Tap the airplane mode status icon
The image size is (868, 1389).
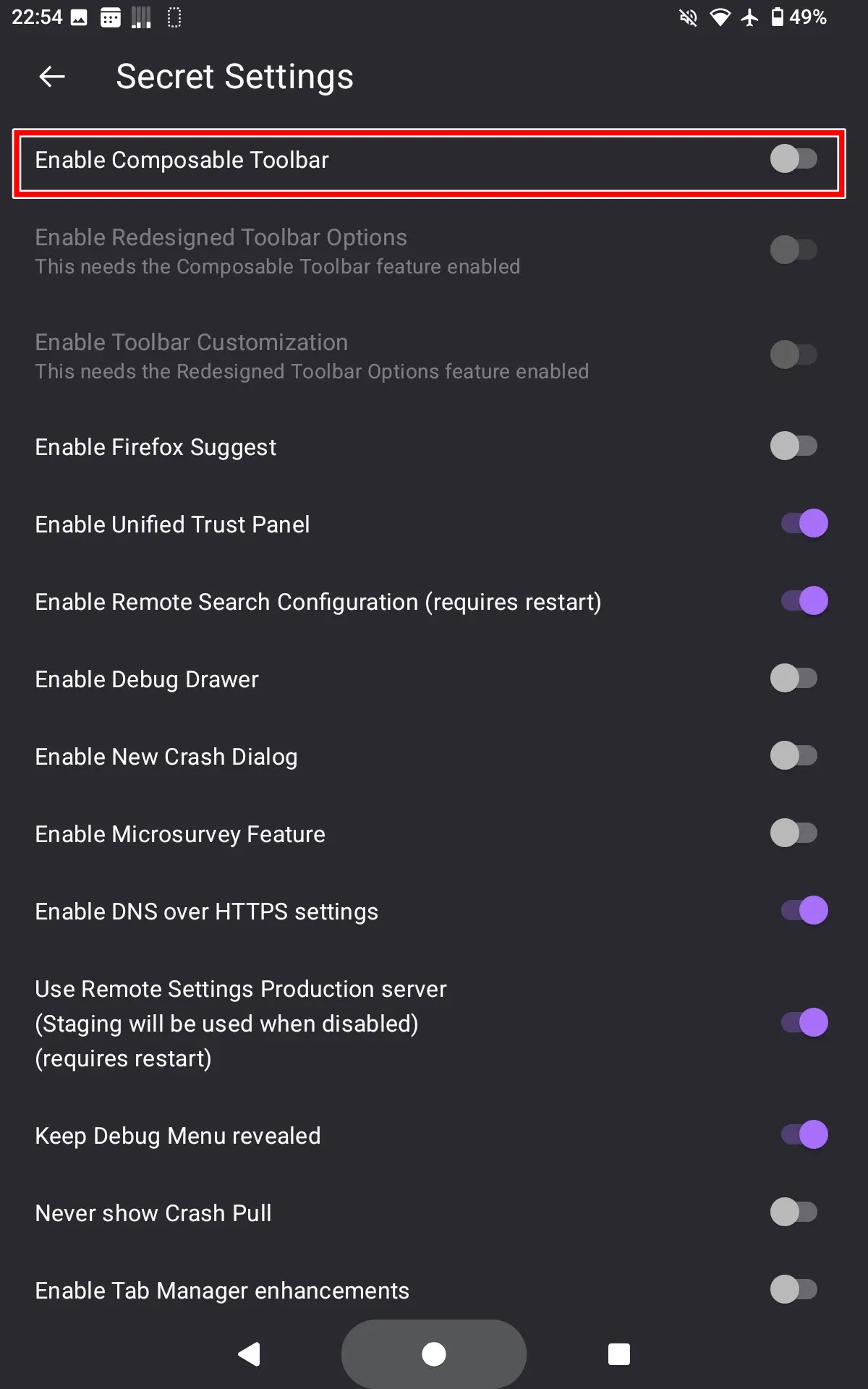pos(750,17)
